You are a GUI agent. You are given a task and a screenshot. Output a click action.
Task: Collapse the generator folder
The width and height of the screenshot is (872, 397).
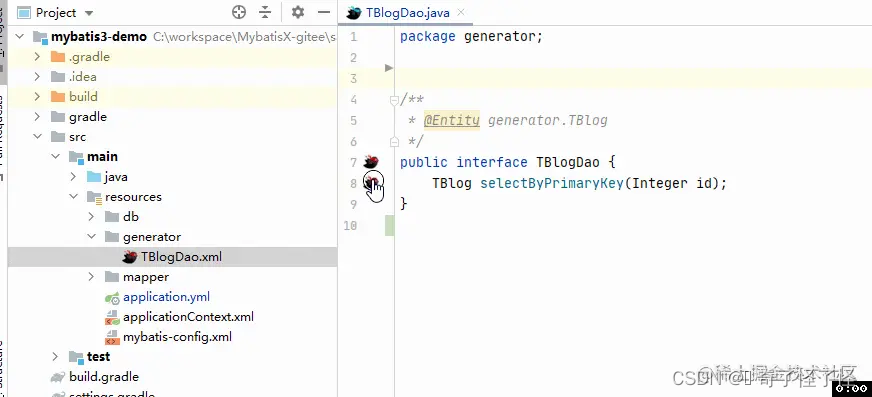(92, 237)
